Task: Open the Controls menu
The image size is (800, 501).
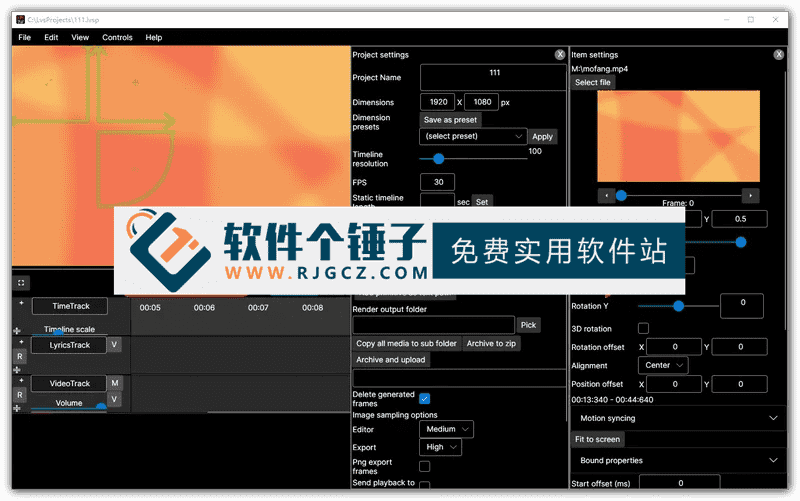Action: (117, 37)
